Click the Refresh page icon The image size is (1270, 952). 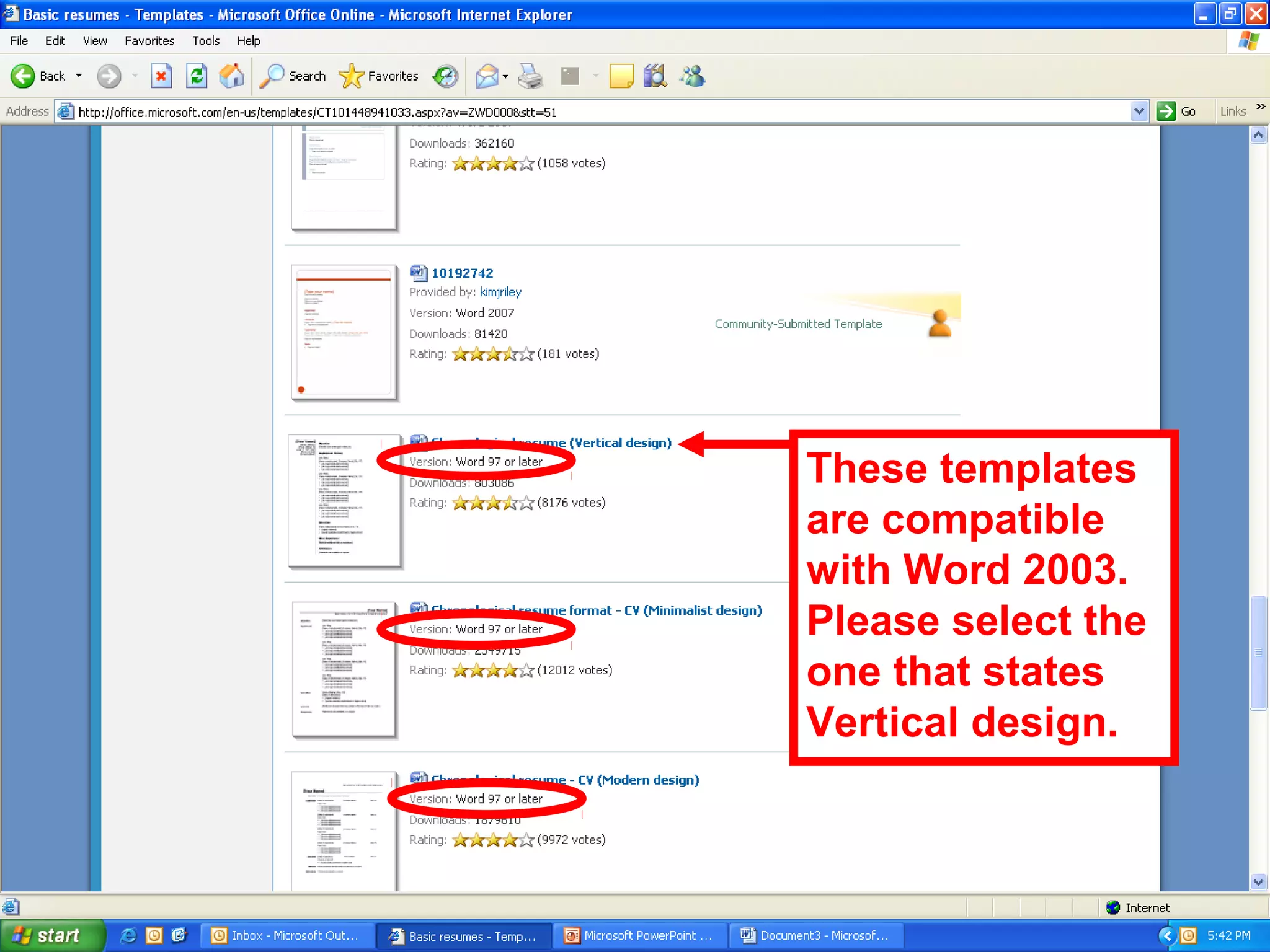(x=197, y=76)
